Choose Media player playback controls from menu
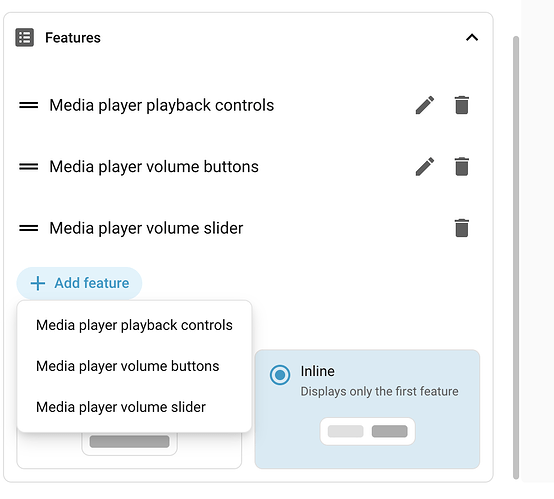Image resolution: width=554 pixels, height=499 pixels. (x=134, y=325)
